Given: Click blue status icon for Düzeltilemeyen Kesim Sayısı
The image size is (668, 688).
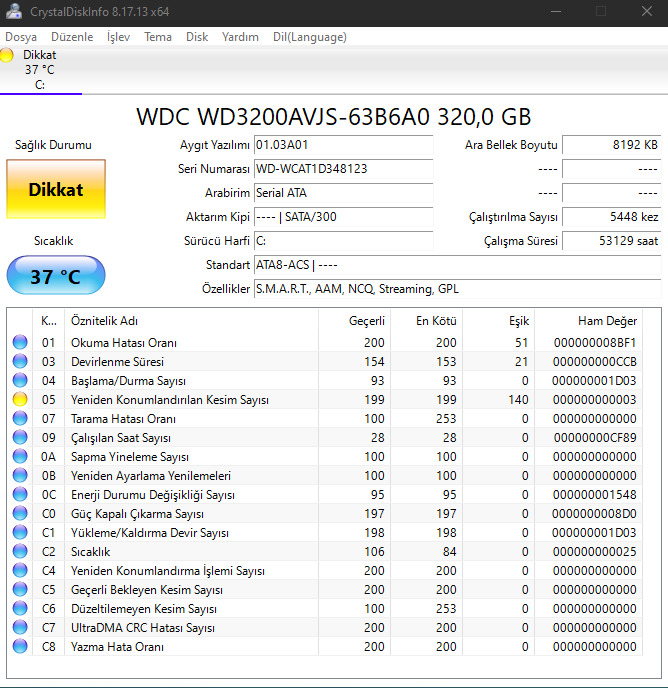Looking at the screenshot, I should pos(20,608).
